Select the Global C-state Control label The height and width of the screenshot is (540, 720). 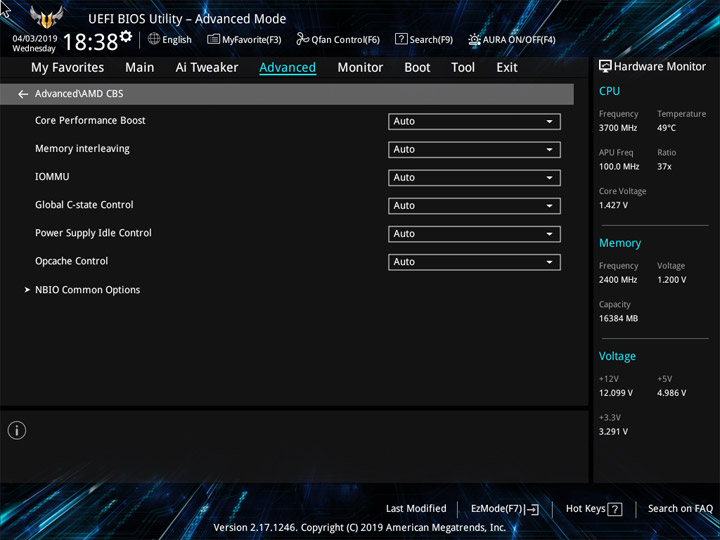(84, 205)
